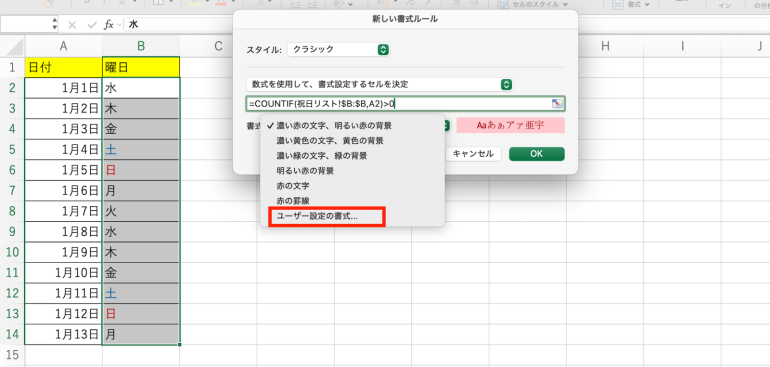The height and width of the screenshot is (367, 770).
Task: Select row 1 header
Action: tap(12, 67)
